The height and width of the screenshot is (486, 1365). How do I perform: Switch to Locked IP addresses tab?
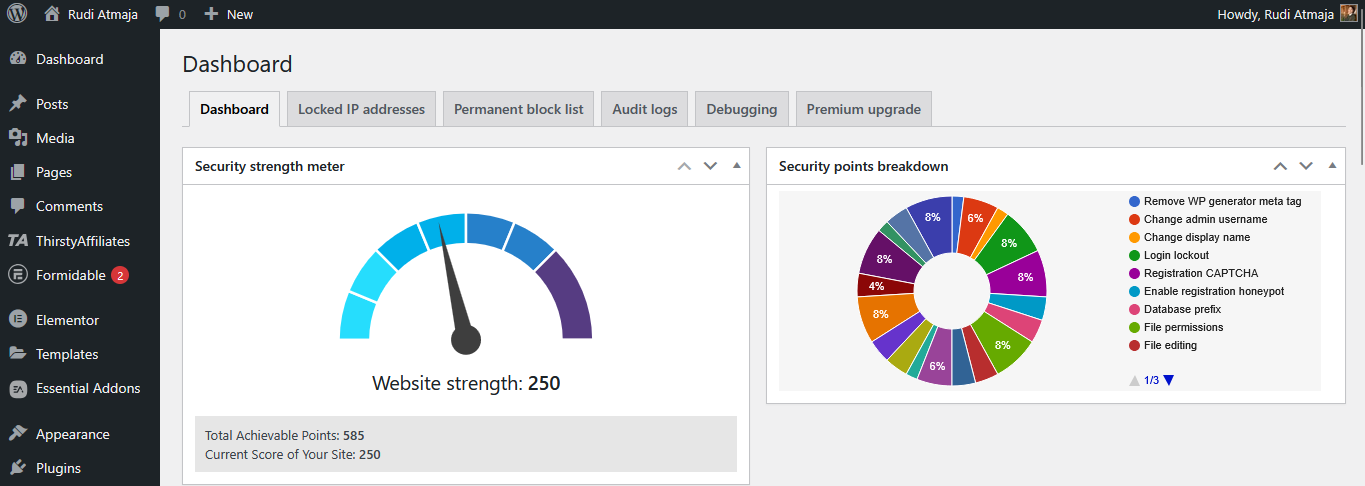361,109
